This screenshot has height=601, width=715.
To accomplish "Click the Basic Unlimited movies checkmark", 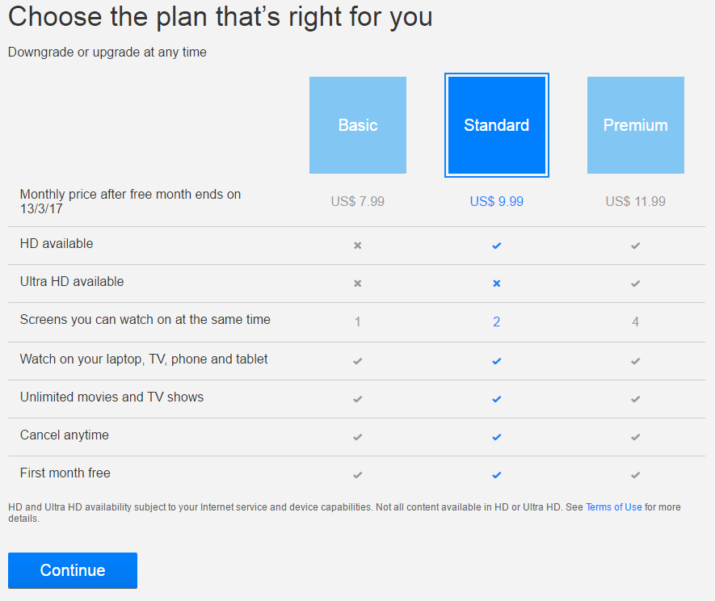I will tap(358, 399).
